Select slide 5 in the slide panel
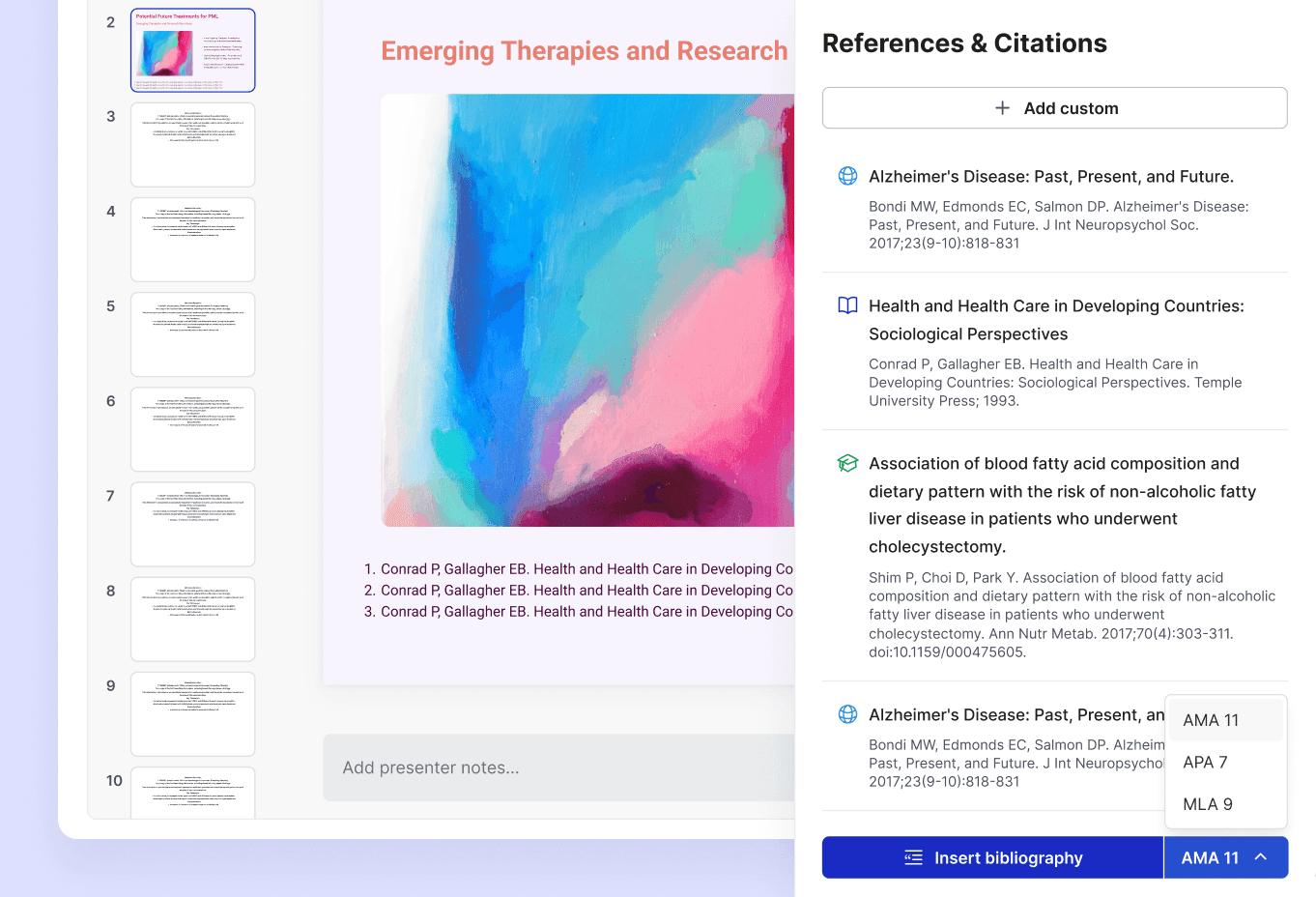The width and height of the screenshot is (1316, 897). tap(193, 334)
